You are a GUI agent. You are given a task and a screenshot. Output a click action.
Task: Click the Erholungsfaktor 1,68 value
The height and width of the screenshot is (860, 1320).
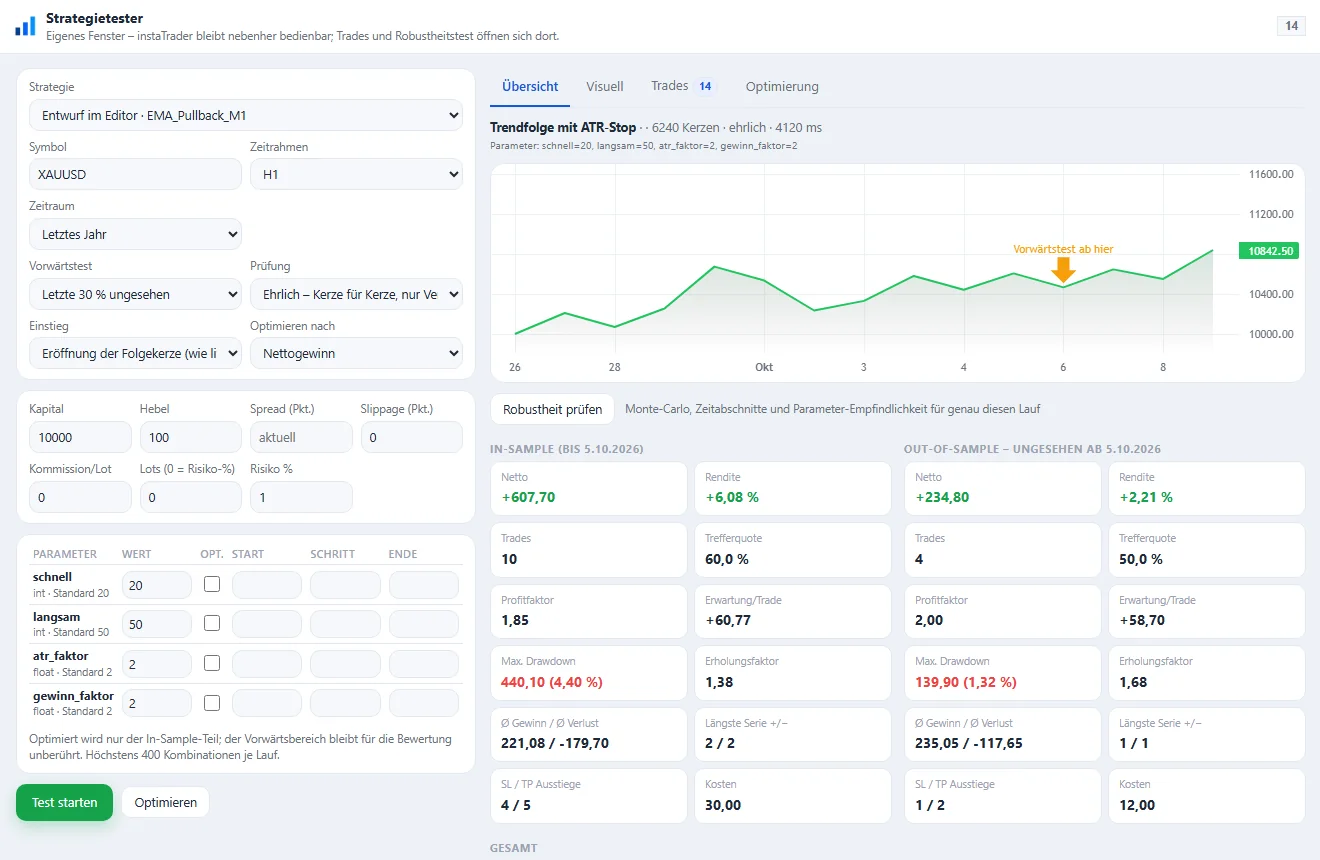point(1133,682)
